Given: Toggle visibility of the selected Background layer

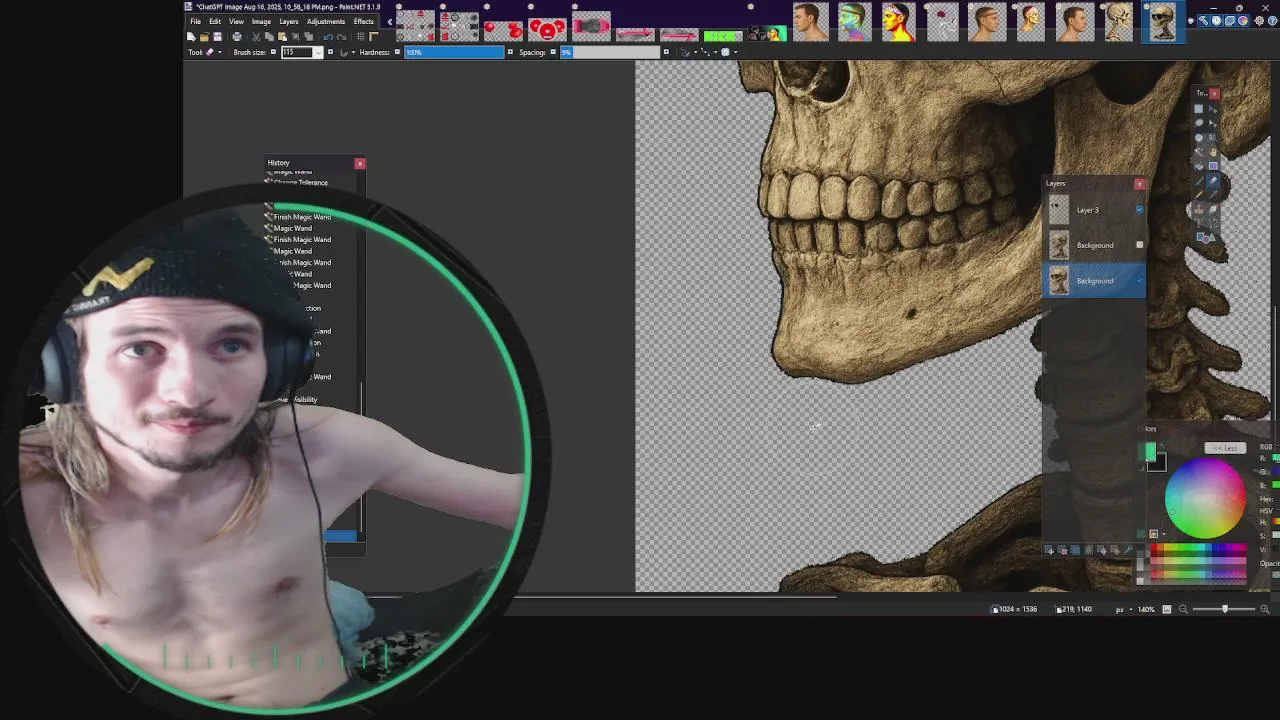Looking at the screenshot, I should tap(1140, 281).
